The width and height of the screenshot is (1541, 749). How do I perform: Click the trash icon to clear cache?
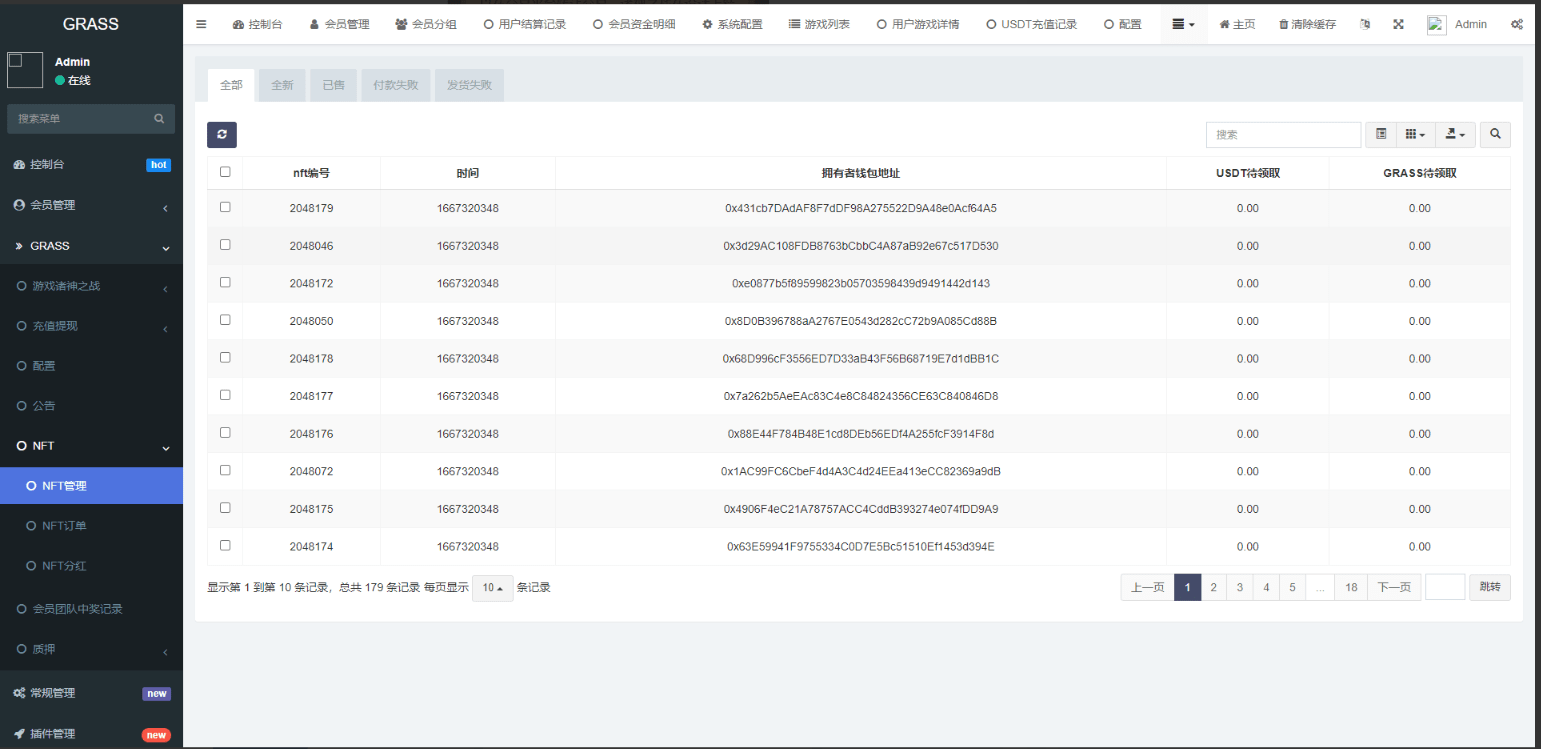click(1284, 24)
